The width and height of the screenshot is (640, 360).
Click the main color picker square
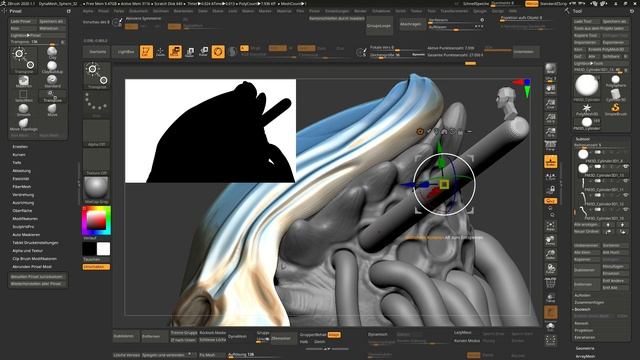pos(97,221)
